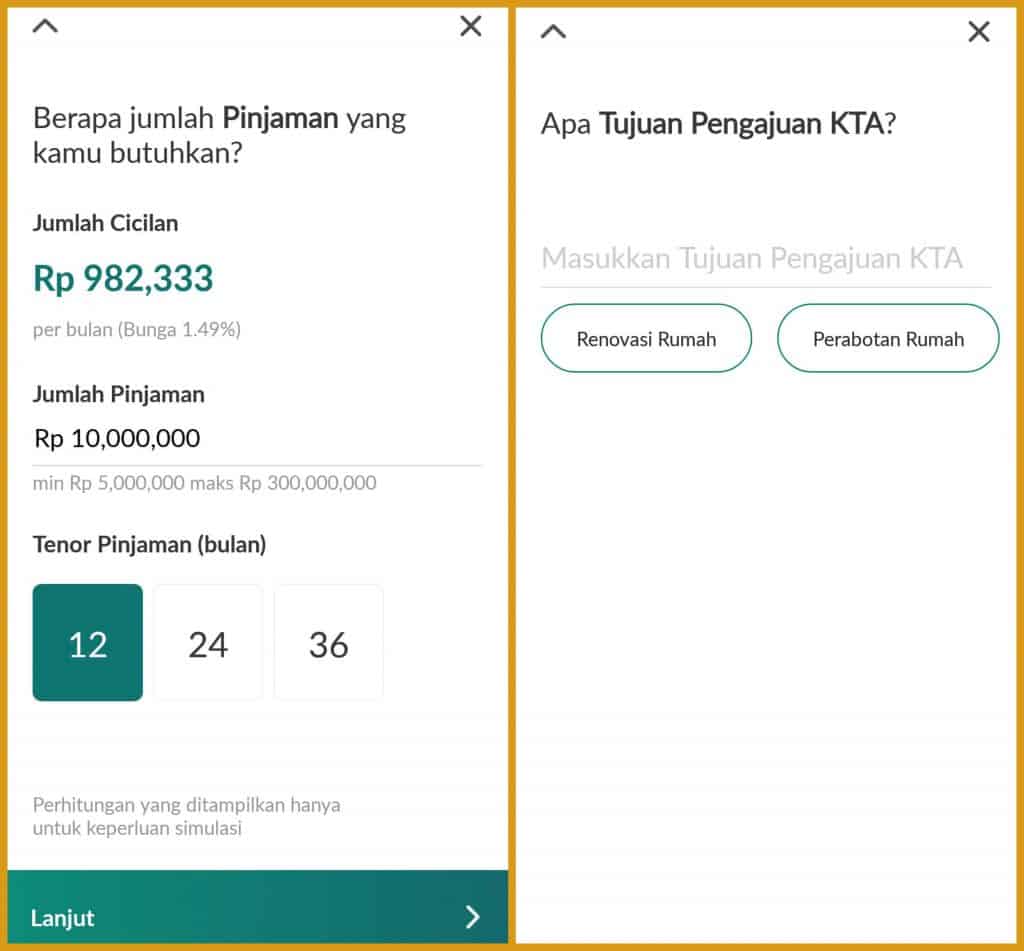
Task: Collapse the Tujuan Pengajuan KTA panel chevron
Action: point(553,31)
